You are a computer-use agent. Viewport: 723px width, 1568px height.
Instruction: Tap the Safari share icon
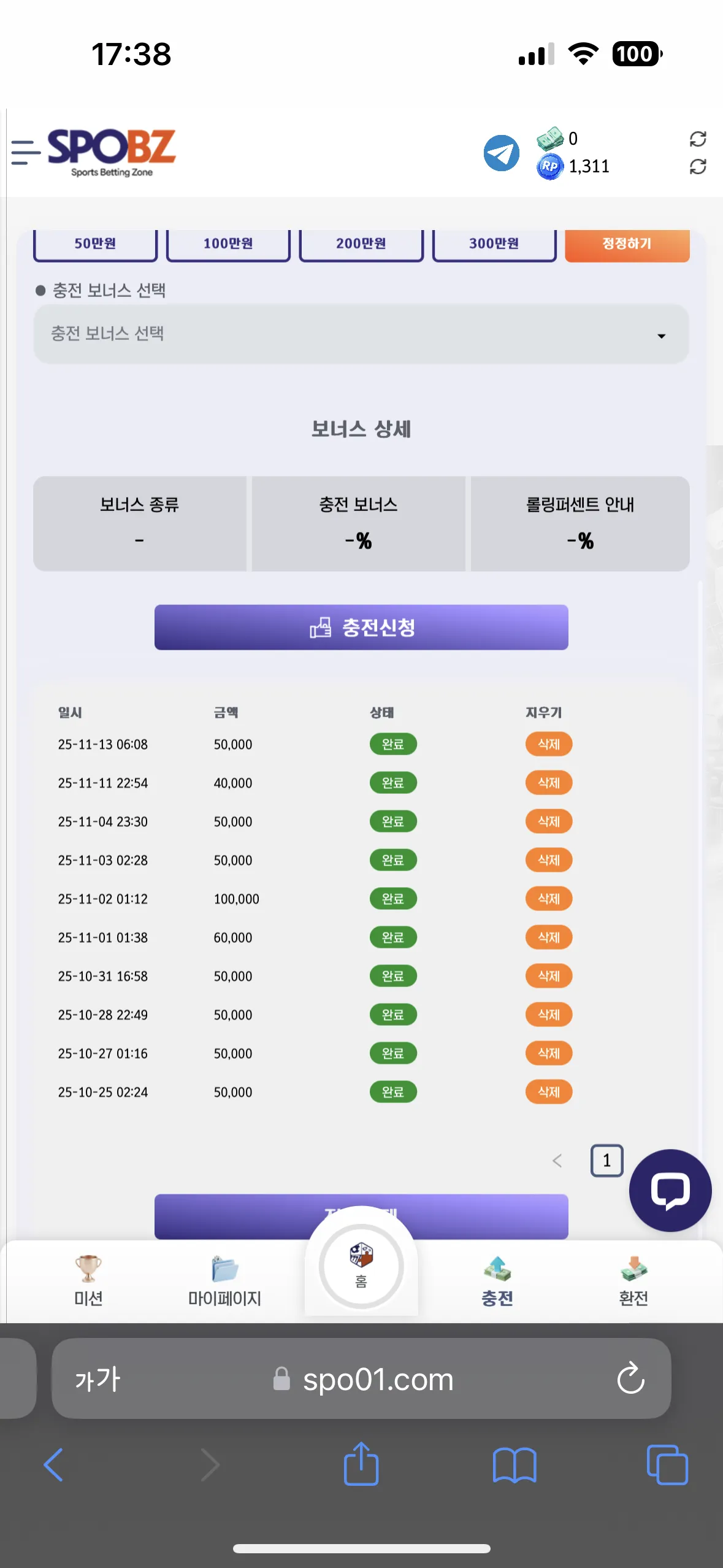(361, 1464)
